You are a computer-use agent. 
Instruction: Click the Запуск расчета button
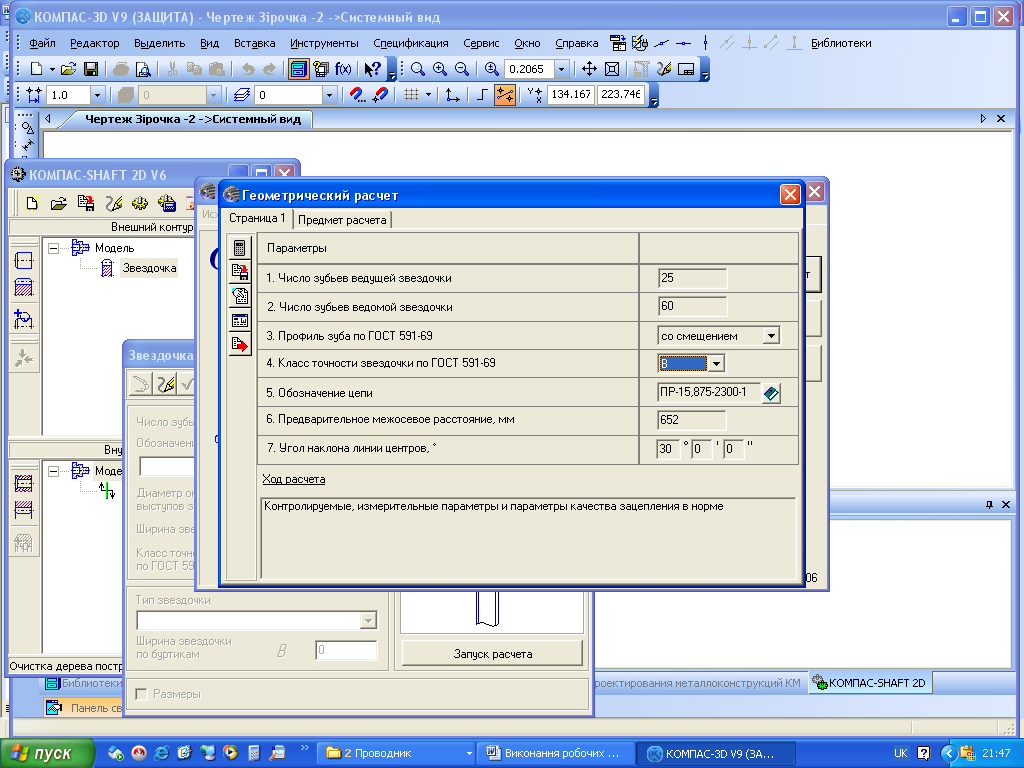point(492,654)
